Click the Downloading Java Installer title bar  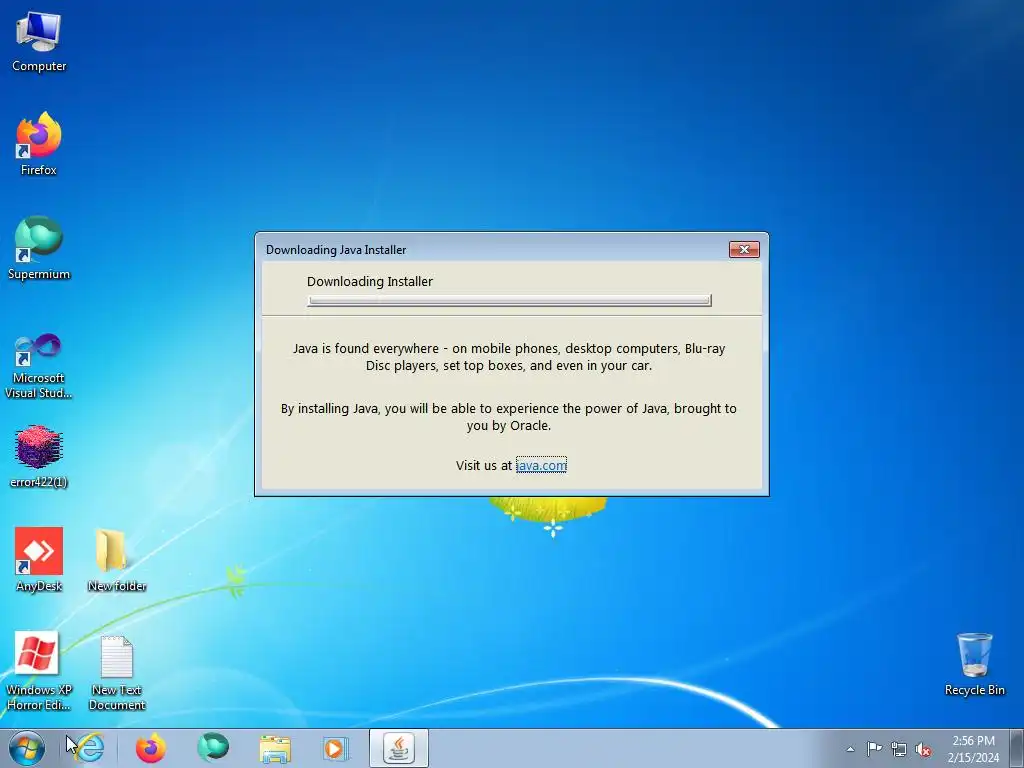point(493,249)
